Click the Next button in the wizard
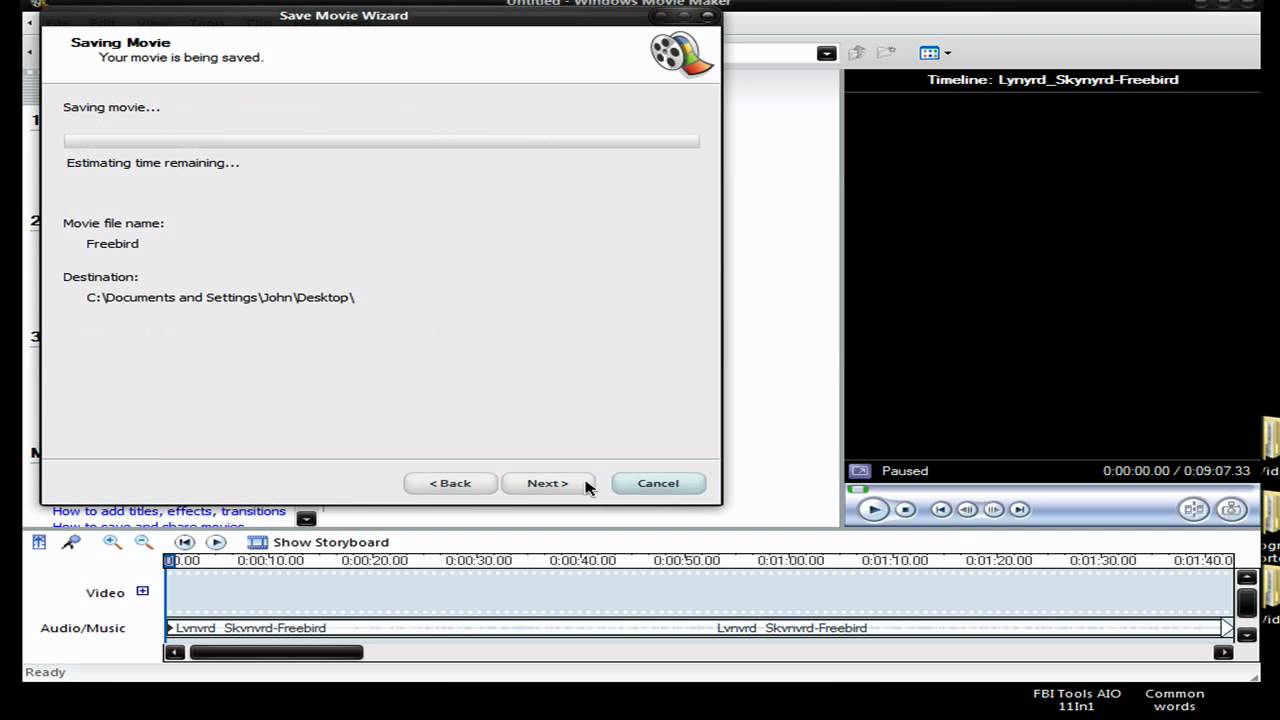Screen dimensions: 1280x720 coord(547,483)
